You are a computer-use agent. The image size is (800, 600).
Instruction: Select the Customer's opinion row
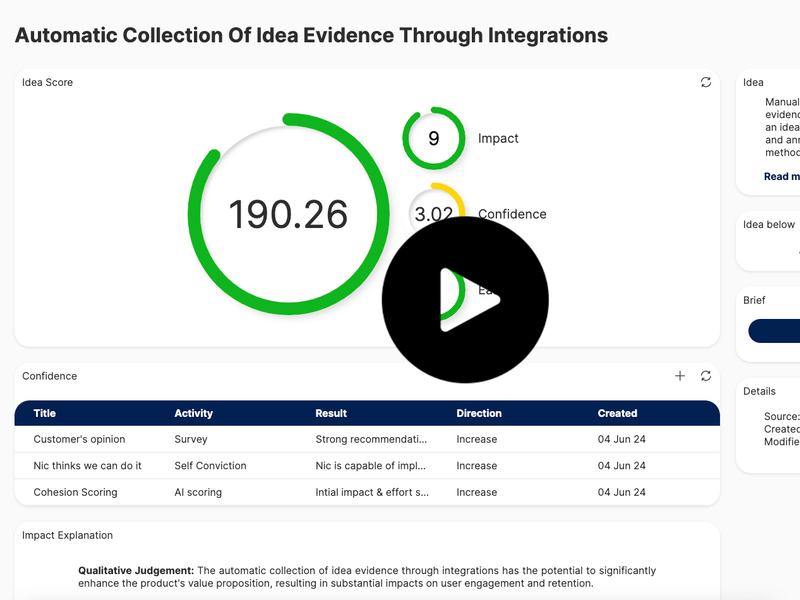coord(80,439)
